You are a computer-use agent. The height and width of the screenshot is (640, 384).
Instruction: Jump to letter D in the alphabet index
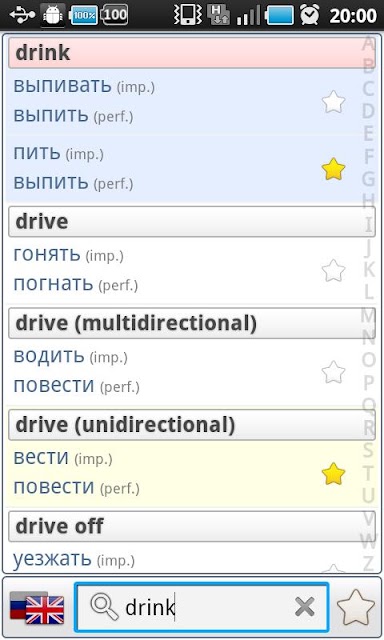point(368,111)
